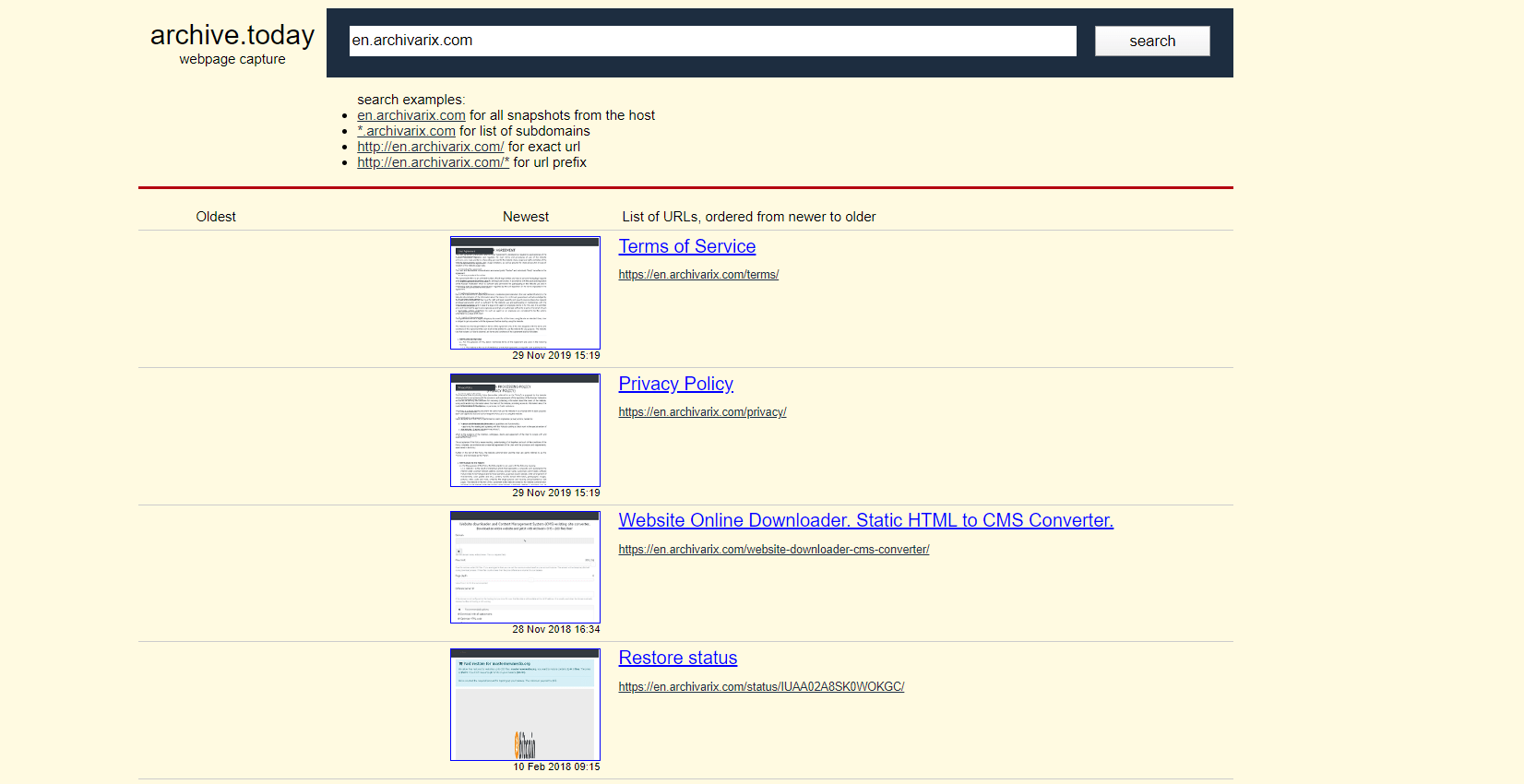
Task: Open the Privacy Policy title link
Action: (675, 384)
